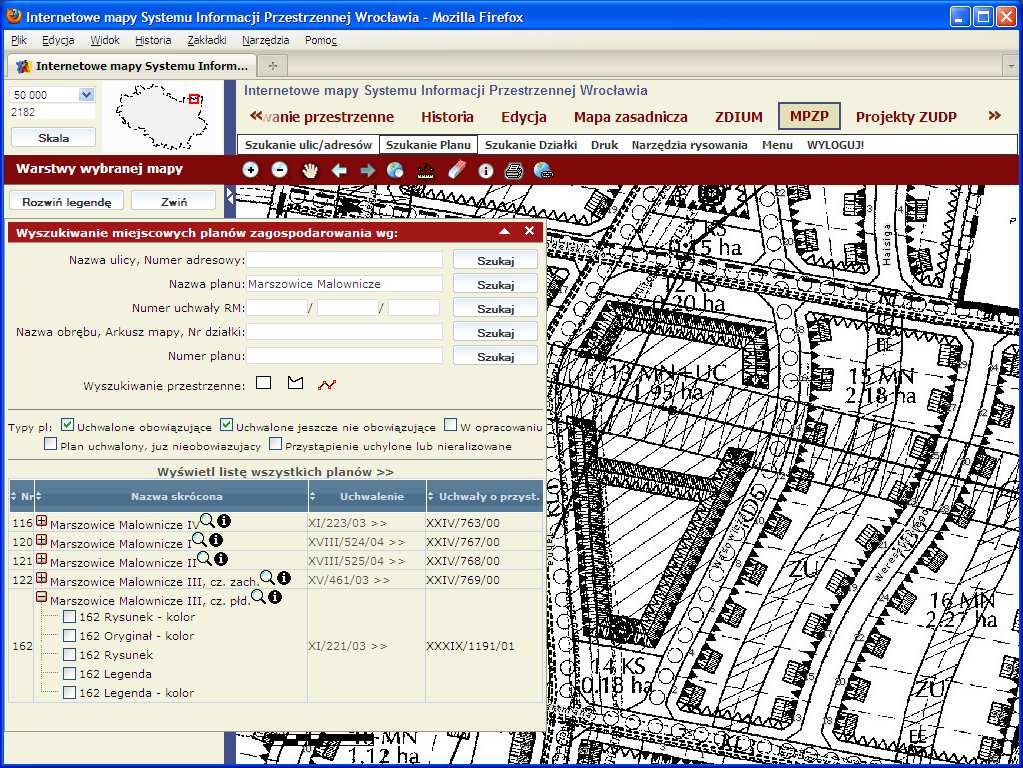Click 'Szukaj' beside the 'Nazwa planu' field
Image resolution: width=1023 pixels, height=768 pixels.
tap(496, 284)
